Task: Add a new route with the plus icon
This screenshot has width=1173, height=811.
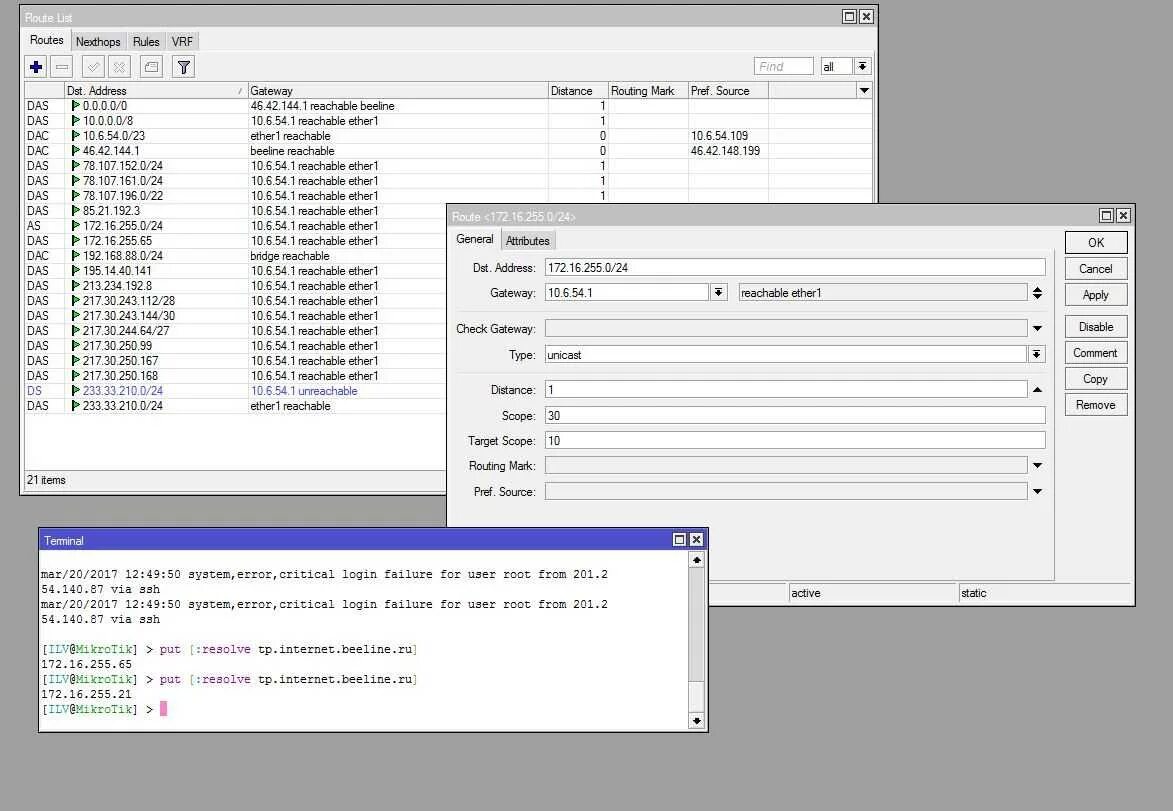Action: point(36,67)
